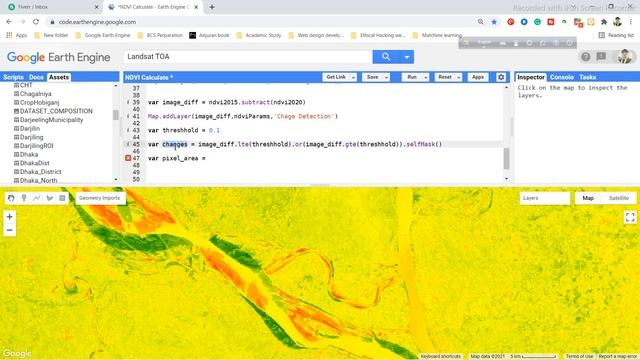Select the draw rectangle tool
This screenshot has width=640, height=360.
pos(62,198)
